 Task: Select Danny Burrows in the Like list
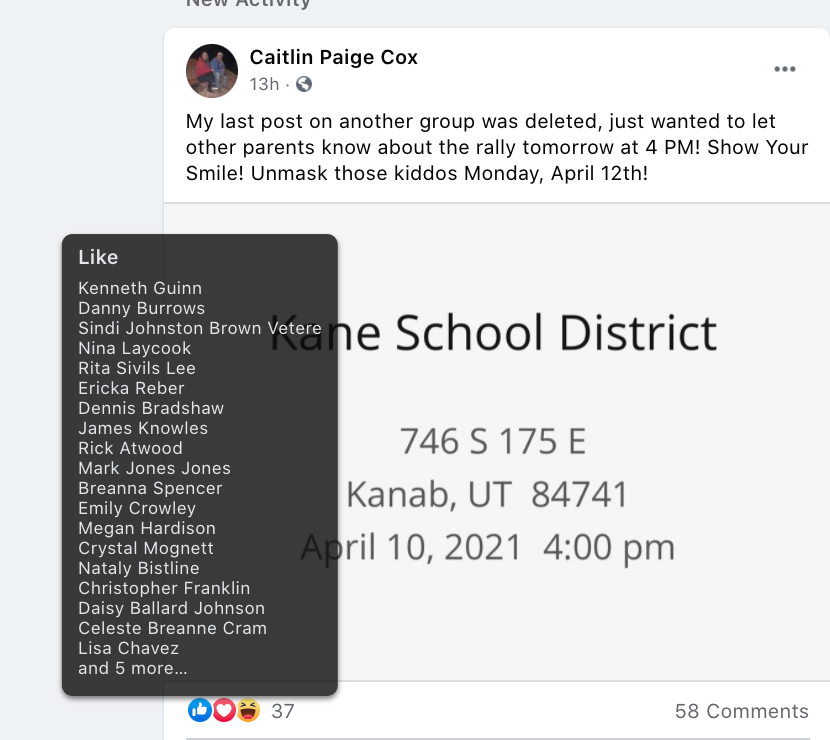[142, 308]
